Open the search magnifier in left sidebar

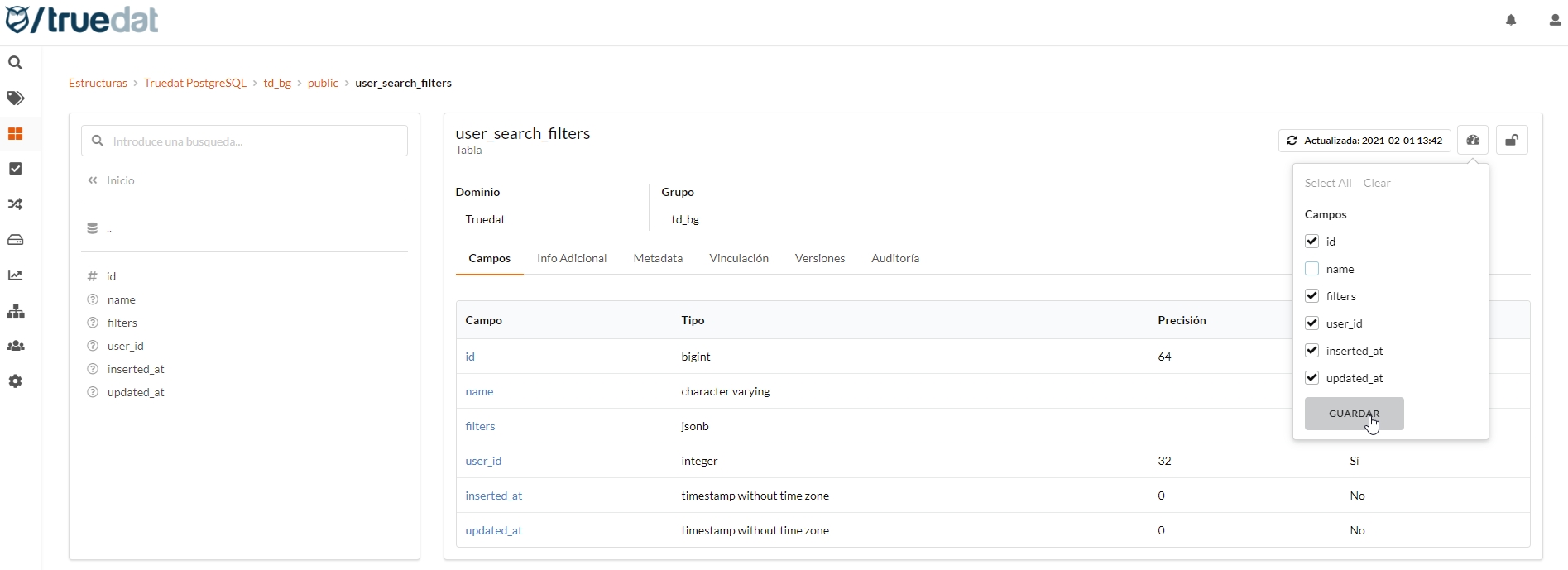pos(15,63)
